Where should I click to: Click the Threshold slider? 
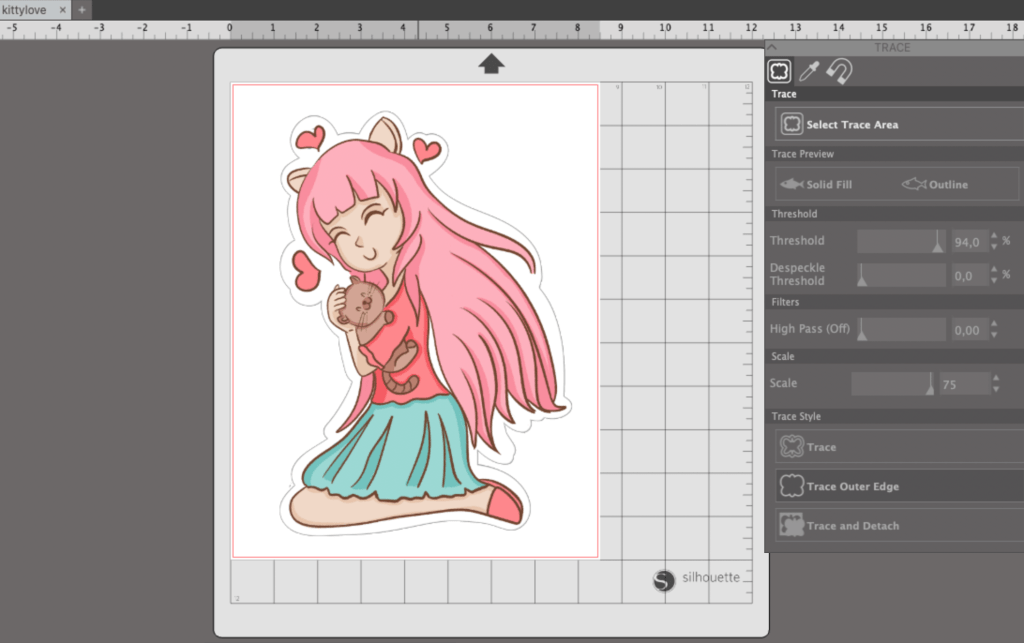[901, 241]
